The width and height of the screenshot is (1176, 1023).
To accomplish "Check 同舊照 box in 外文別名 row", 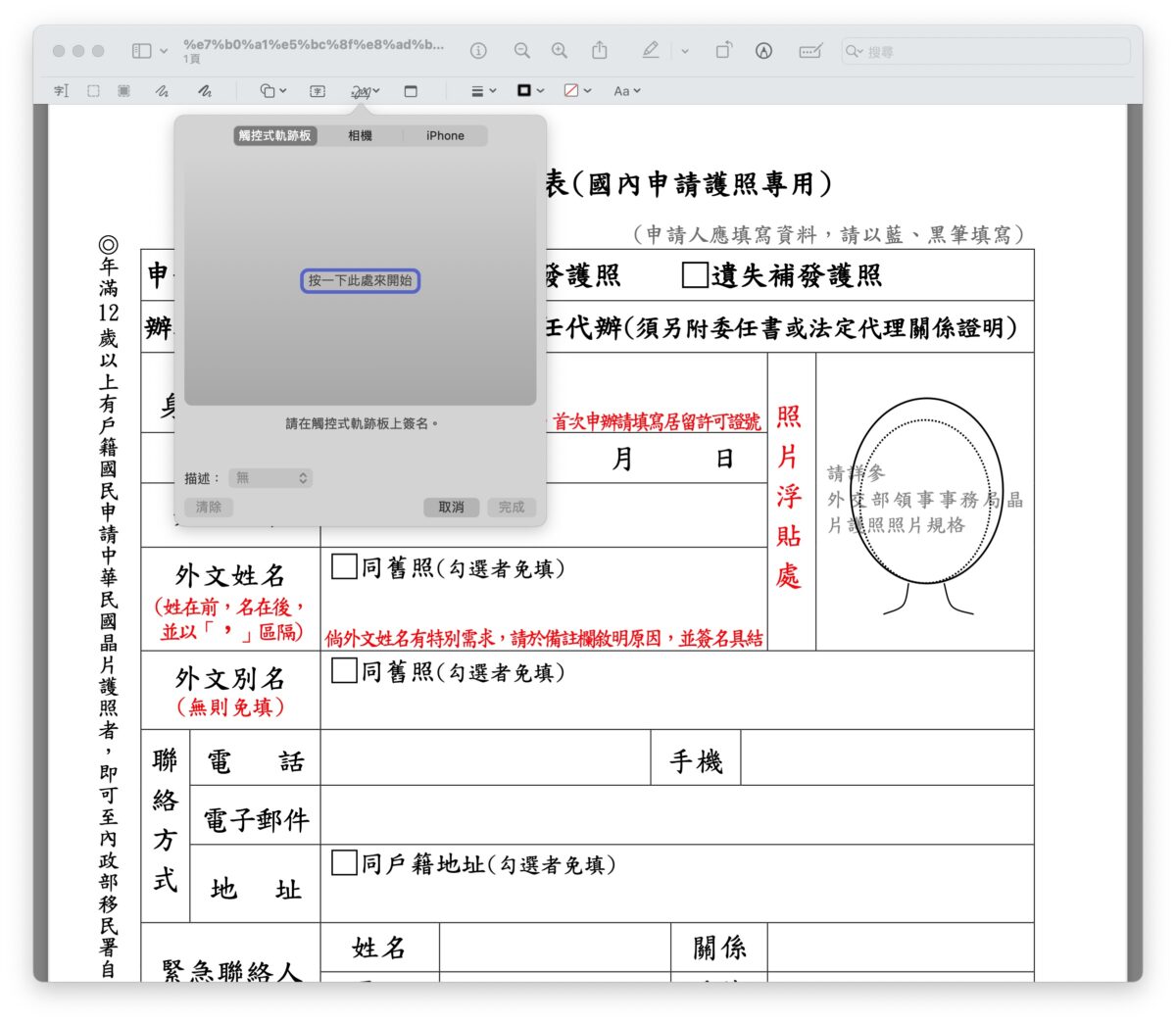I will (344, 671).
